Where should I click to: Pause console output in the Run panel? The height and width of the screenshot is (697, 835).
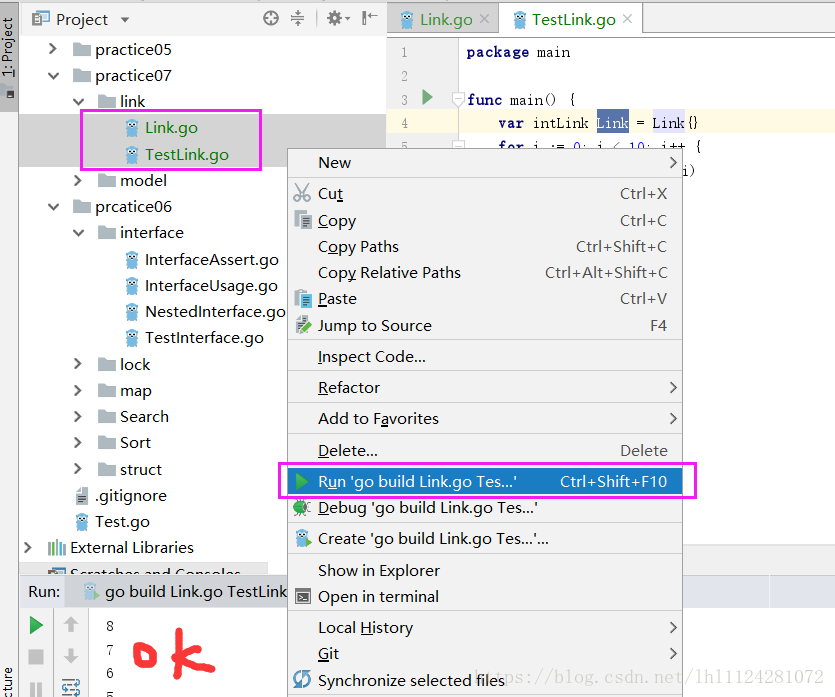tap(36, 690)
